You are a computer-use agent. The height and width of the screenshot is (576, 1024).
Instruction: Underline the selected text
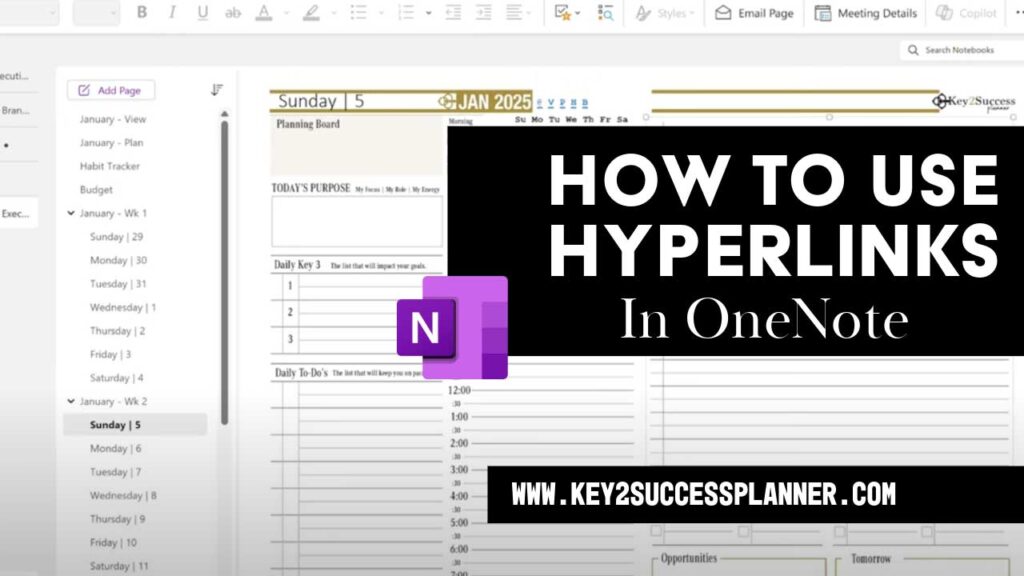[x=201, y=13]
